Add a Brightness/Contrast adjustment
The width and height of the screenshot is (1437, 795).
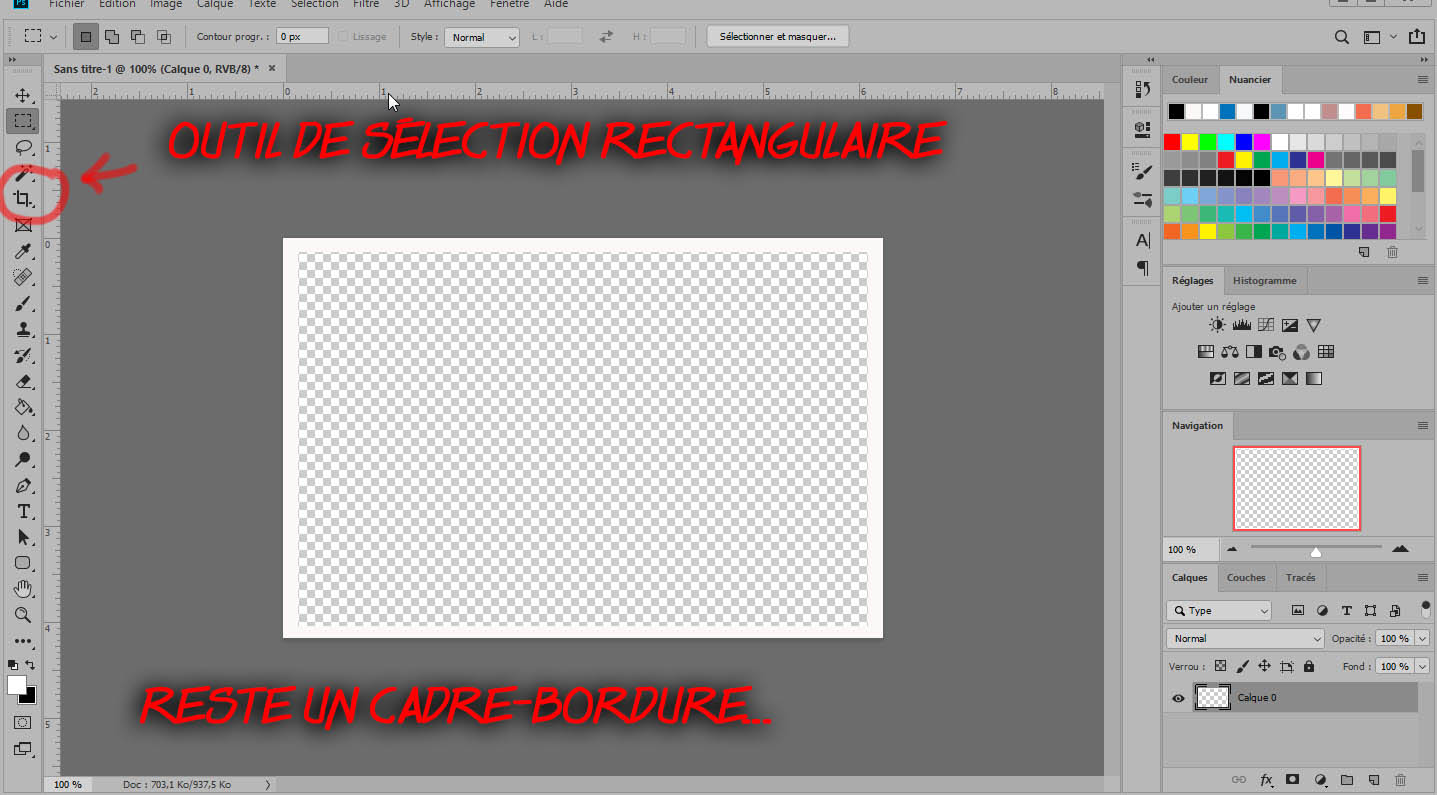[x=1217, y=325]
